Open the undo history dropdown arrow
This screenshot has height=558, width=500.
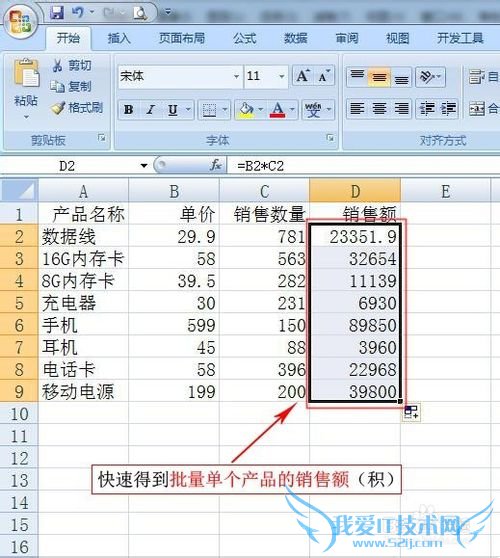click(x=91, y=13)
